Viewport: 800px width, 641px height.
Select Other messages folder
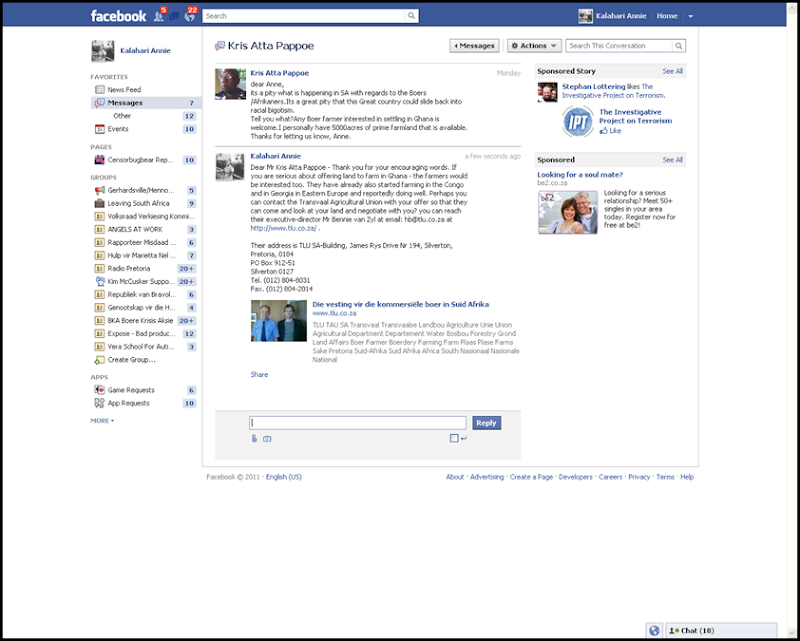122,116
